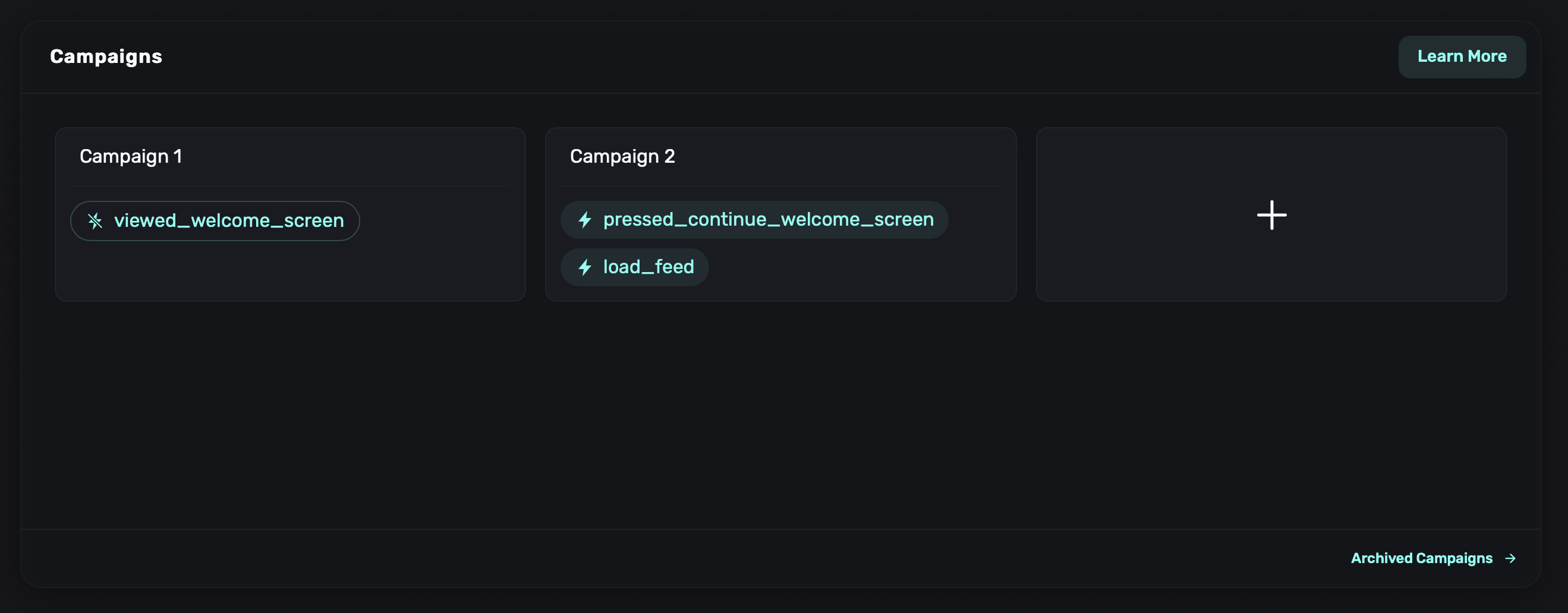The image size is (1568, 613).
Task: Click the Campaigns section heading
Action: coord(106,56)
